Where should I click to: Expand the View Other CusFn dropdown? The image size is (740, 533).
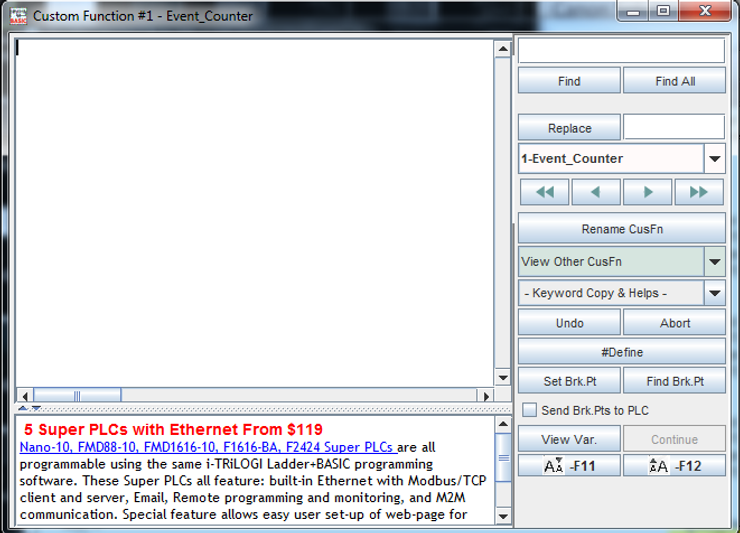715,262
